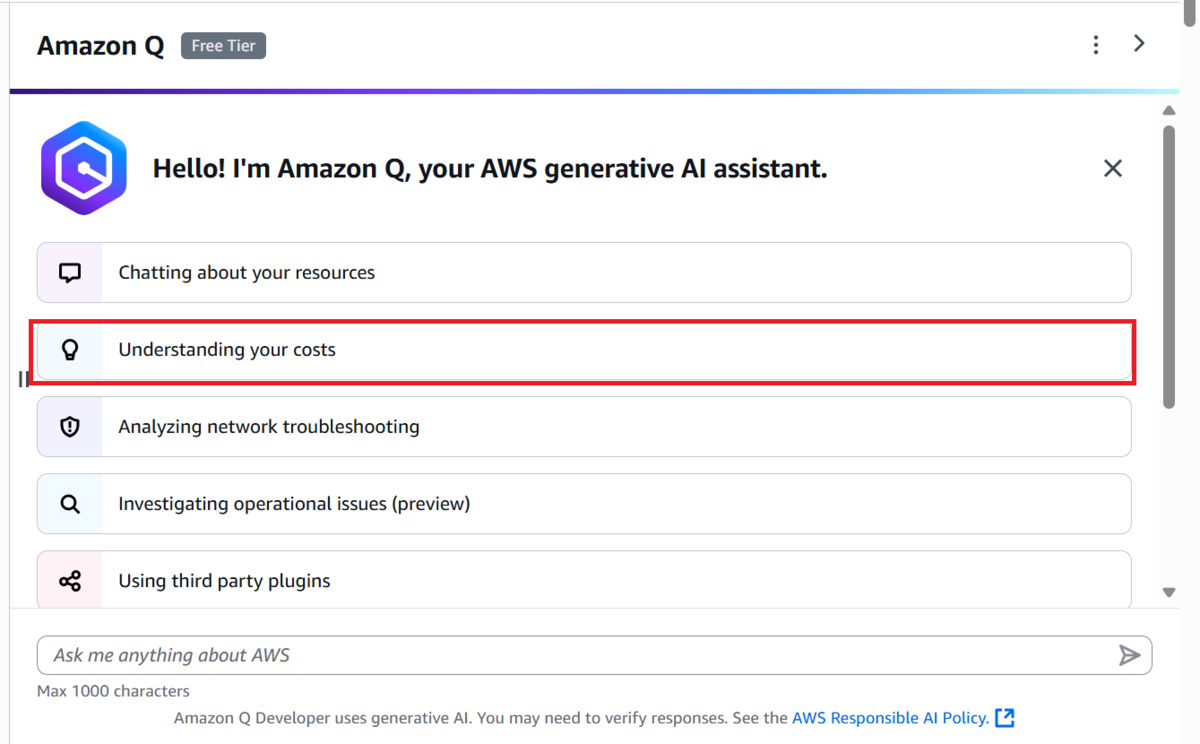Choose Investigating operational issues (preview)
Screen dimensions: 1200x744
[x=584, y=504]
